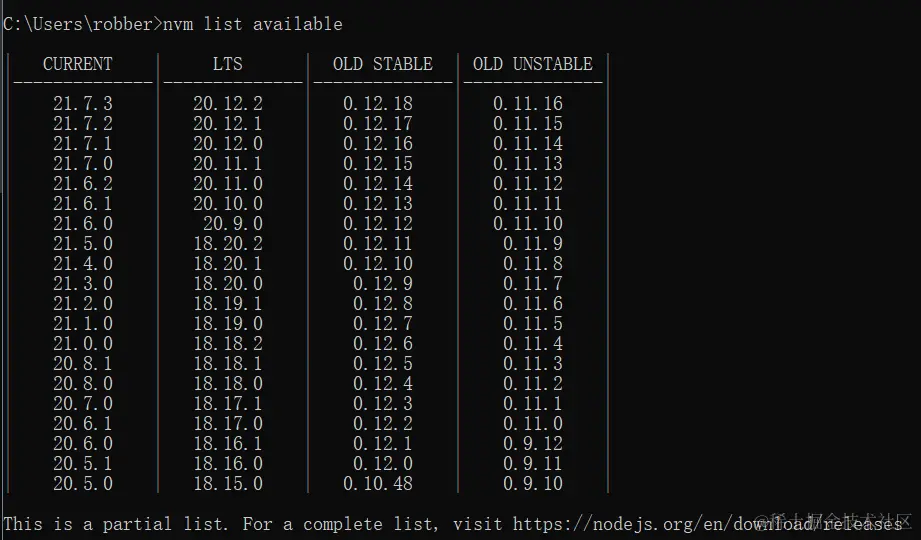The height and width of the screenshot is (540, 921).
Task: Select version 21.0.0
Action: point(83,344)
